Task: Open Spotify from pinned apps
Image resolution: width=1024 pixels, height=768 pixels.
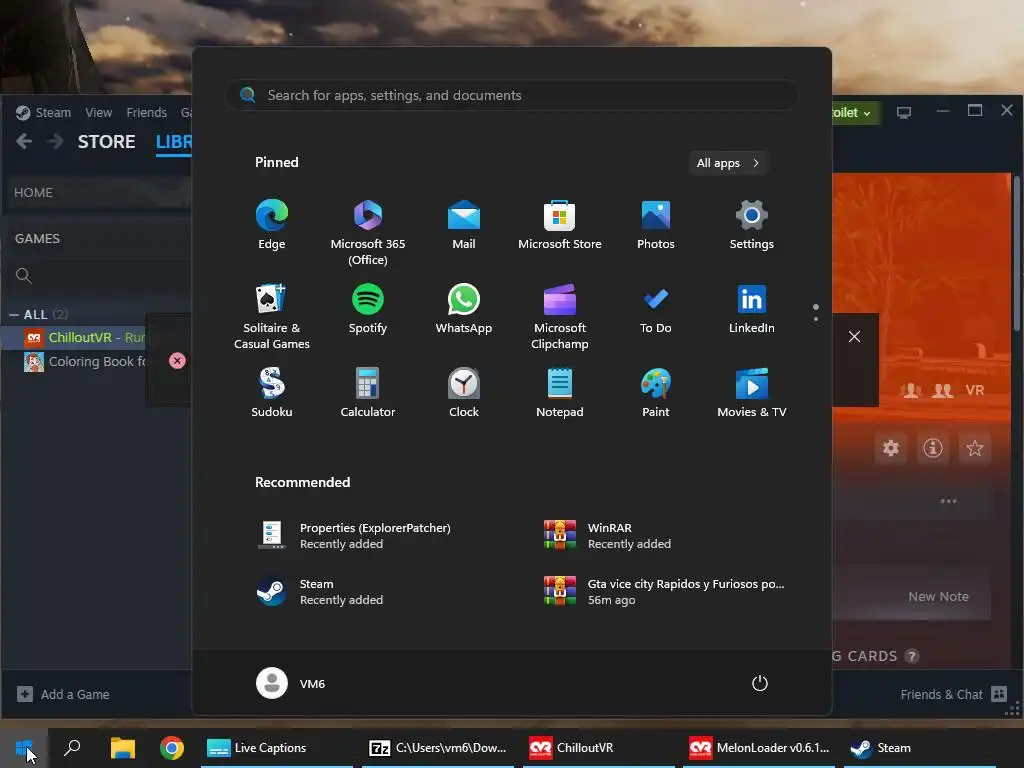Action: [368, 310]
